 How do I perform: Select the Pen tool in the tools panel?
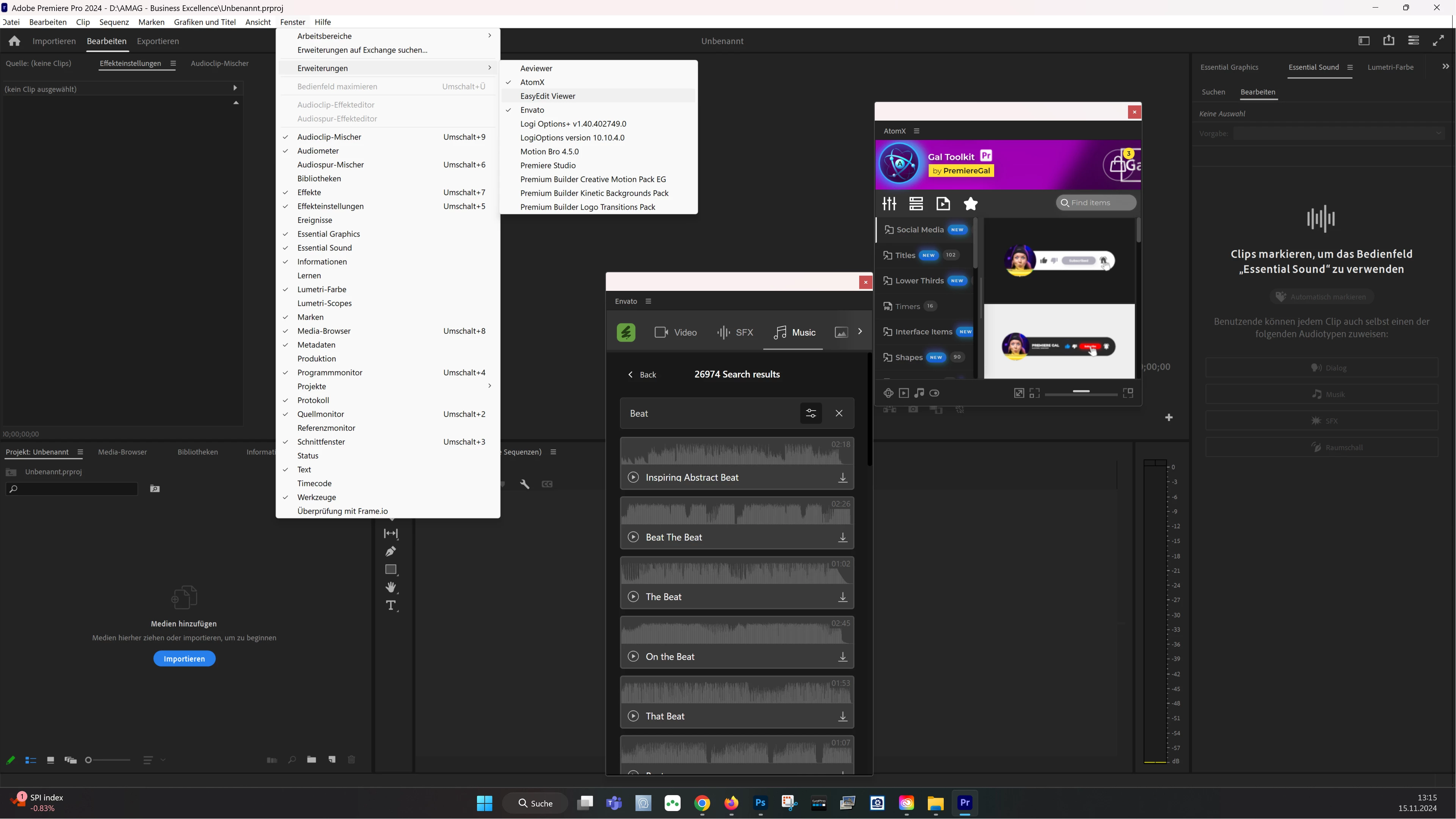pos(391,552)
